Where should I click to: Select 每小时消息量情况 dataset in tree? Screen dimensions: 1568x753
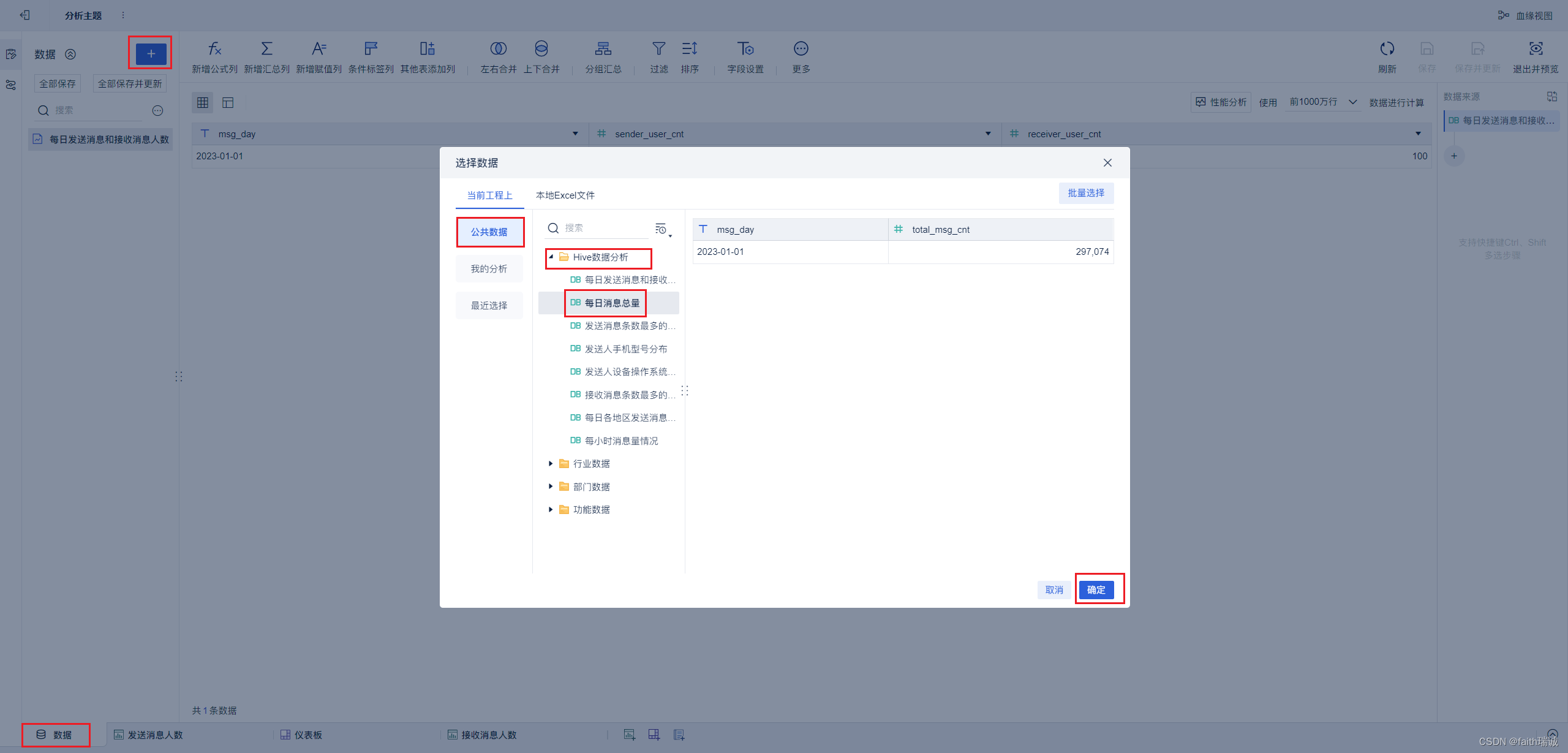(621, 441)
